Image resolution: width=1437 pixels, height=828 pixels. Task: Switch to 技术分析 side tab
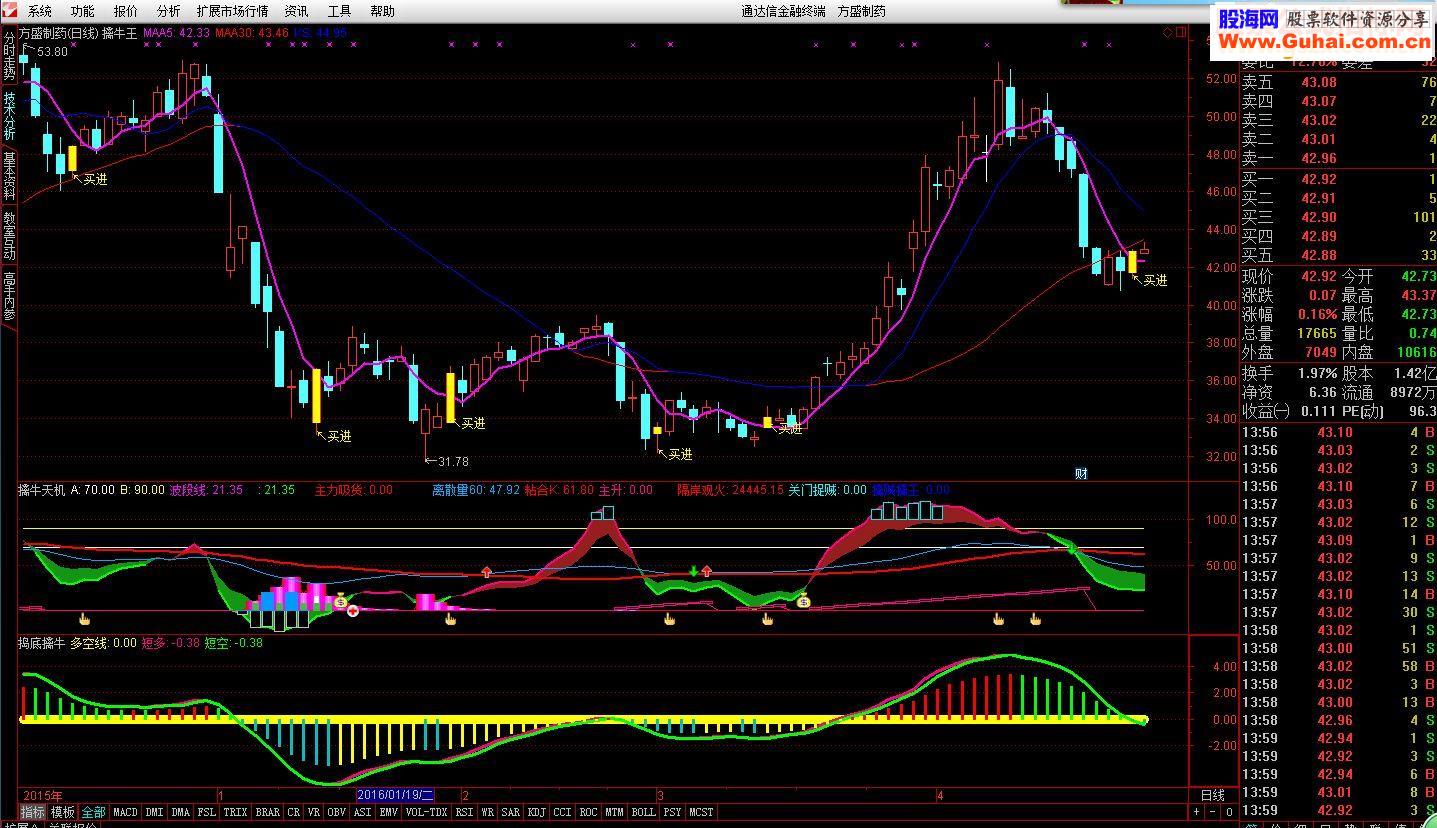pyautogui.click(x=9, y=115)
